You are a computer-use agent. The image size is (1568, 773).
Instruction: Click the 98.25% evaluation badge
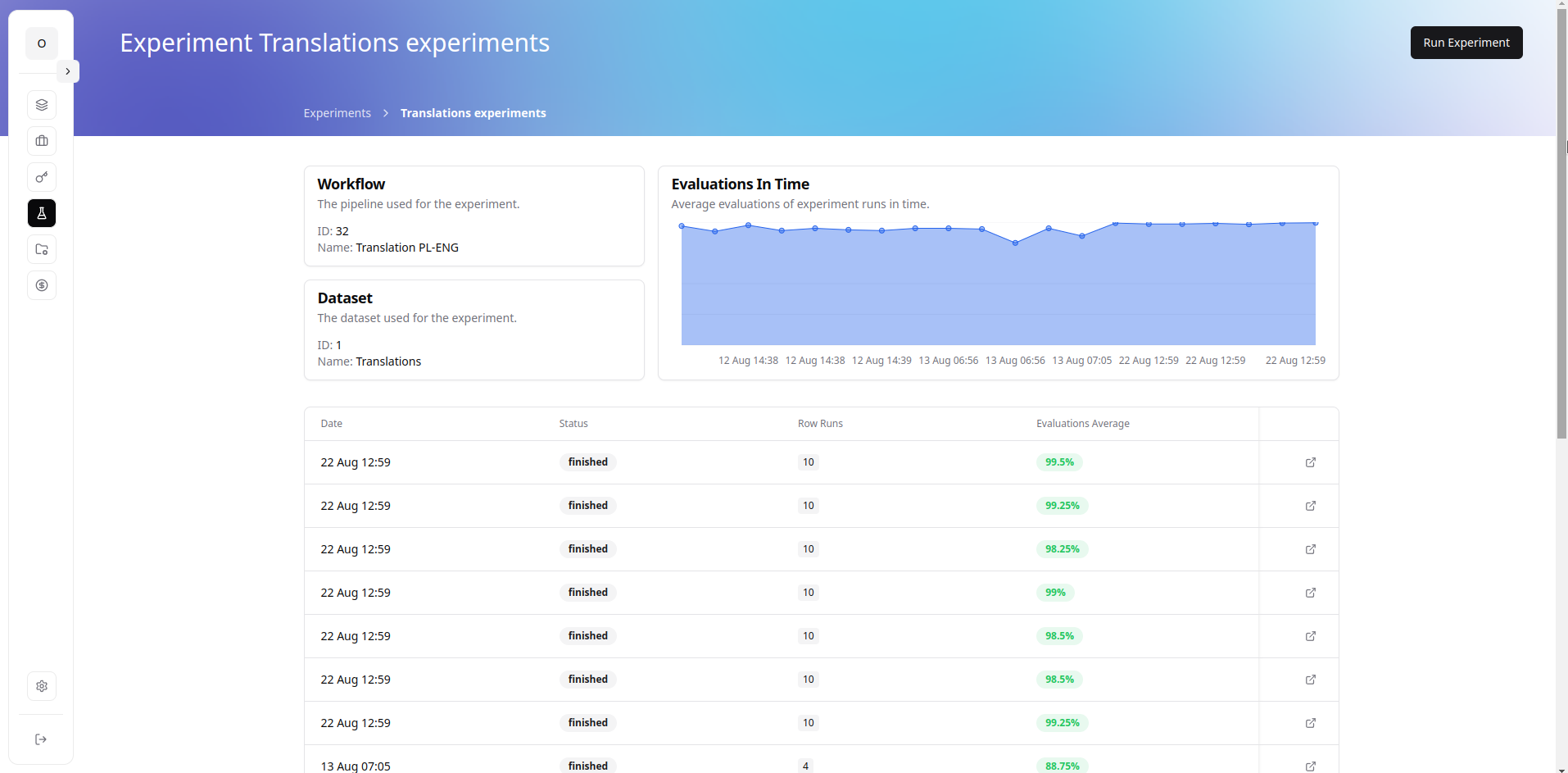click(1063, 549)
